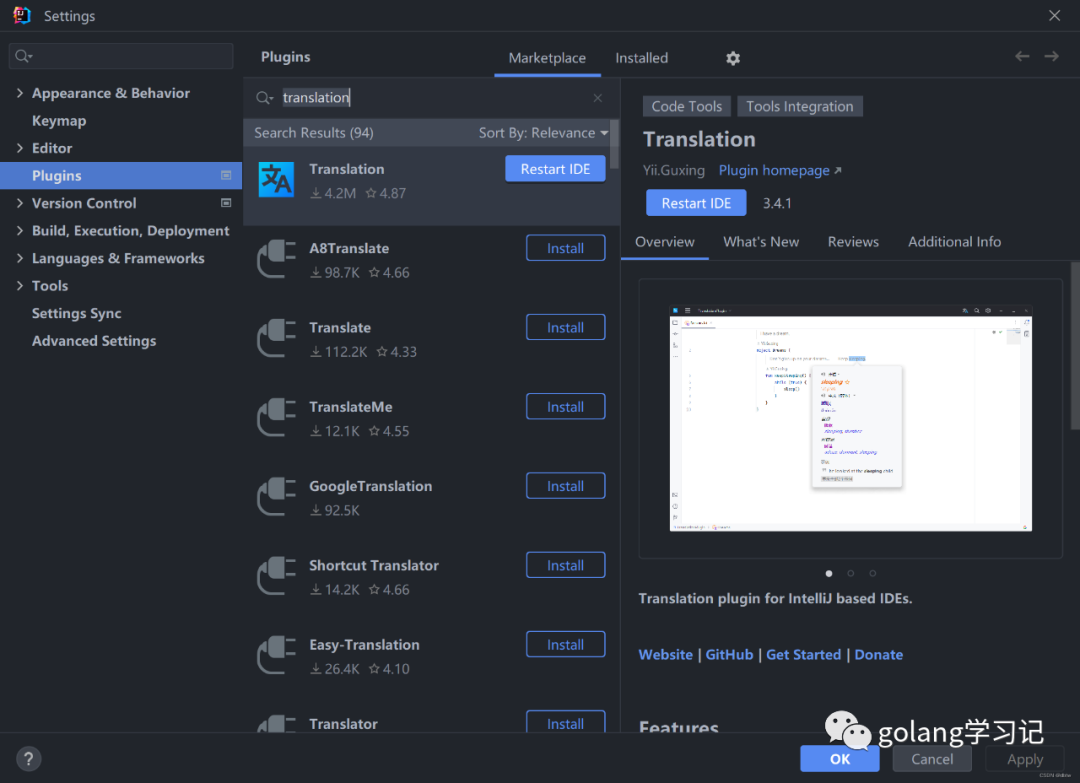Image resolution: width=1080 pixels, height=783 pixels.
Task: Expand the Tools section
Action: coord(19,286)
